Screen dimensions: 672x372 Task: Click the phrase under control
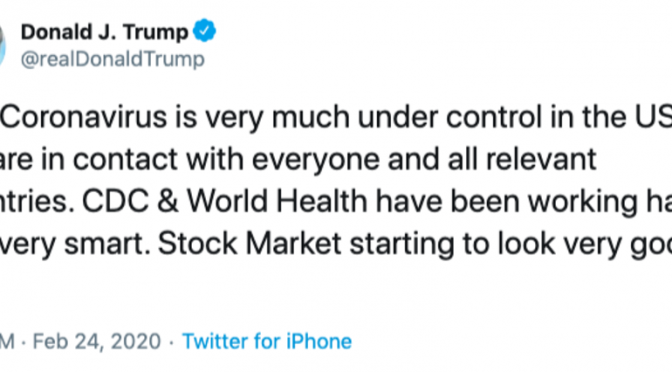[450, 117]
